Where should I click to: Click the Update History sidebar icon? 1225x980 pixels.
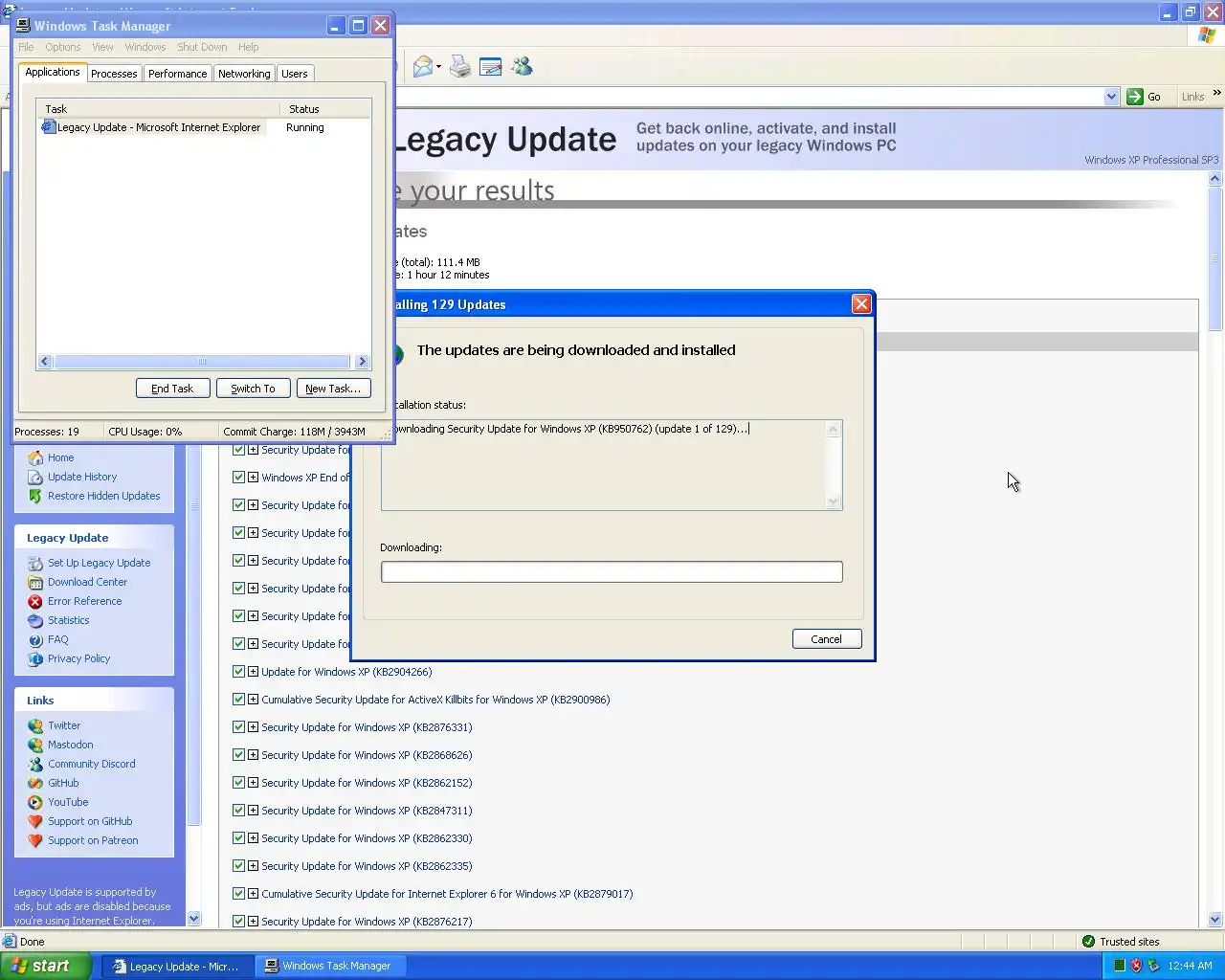pyautogui.click(x=35, y=477)
